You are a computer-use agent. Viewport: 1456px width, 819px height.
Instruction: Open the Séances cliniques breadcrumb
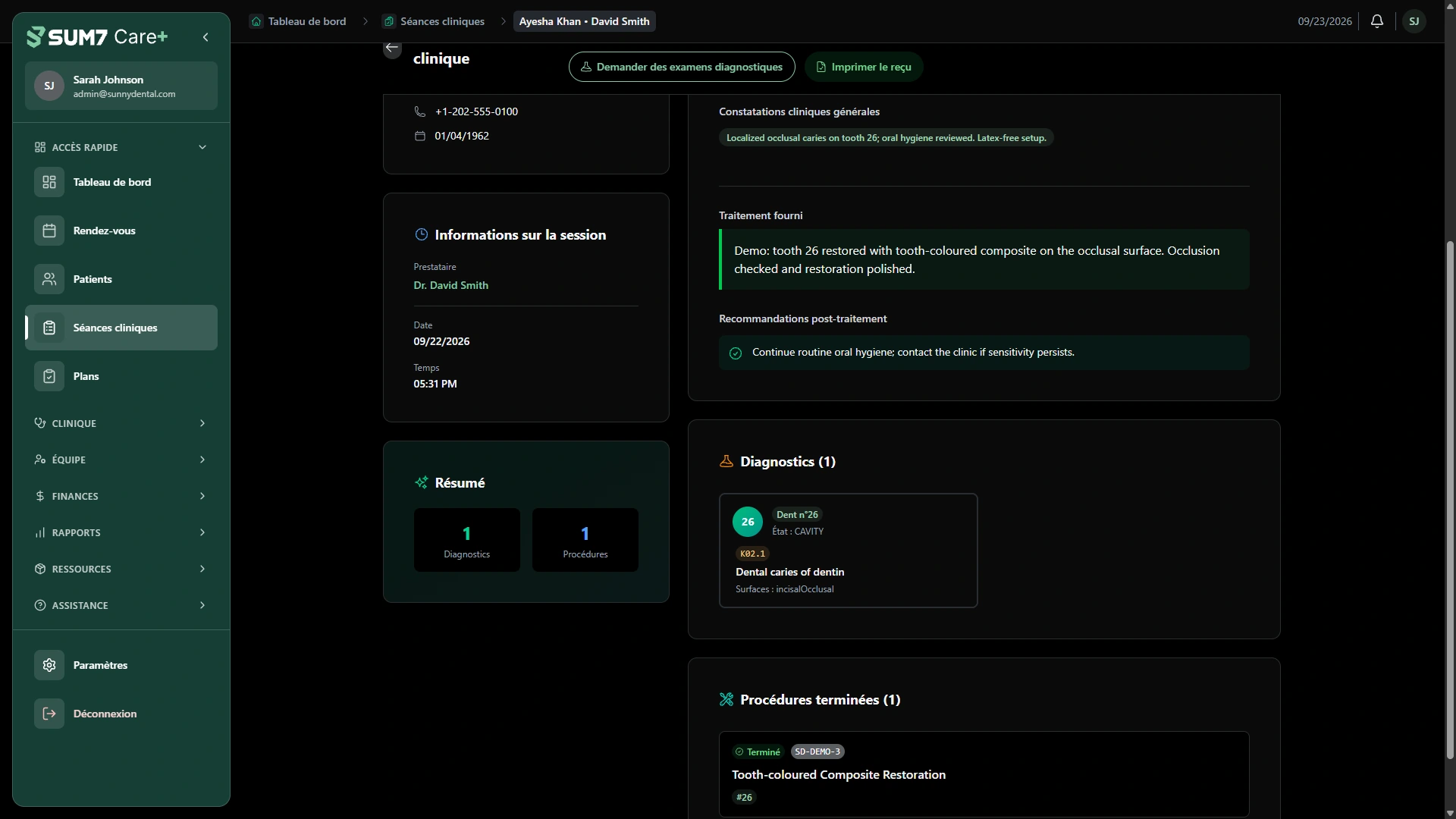[435, 21]
